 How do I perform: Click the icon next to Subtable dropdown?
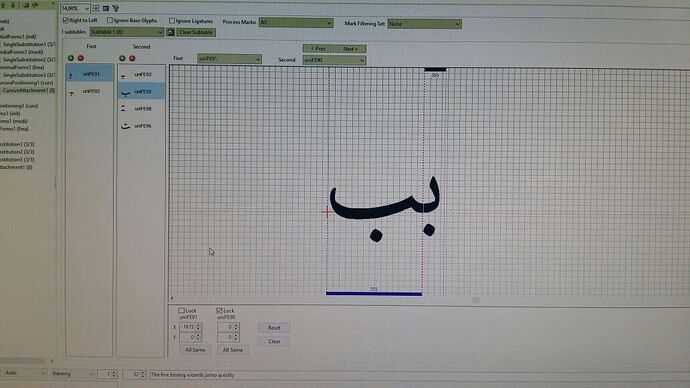170,32
